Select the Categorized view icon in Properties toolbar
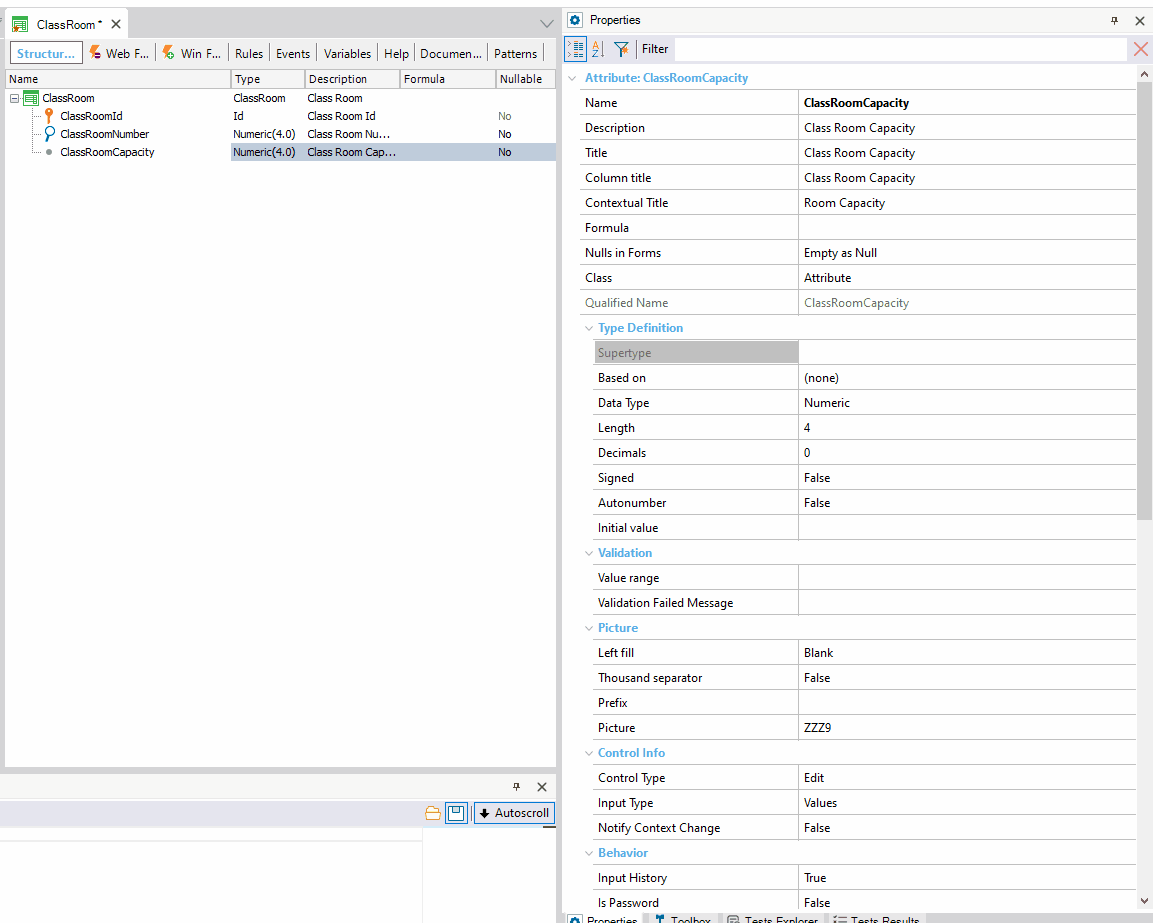1153x923 pixels. (575, 49)
